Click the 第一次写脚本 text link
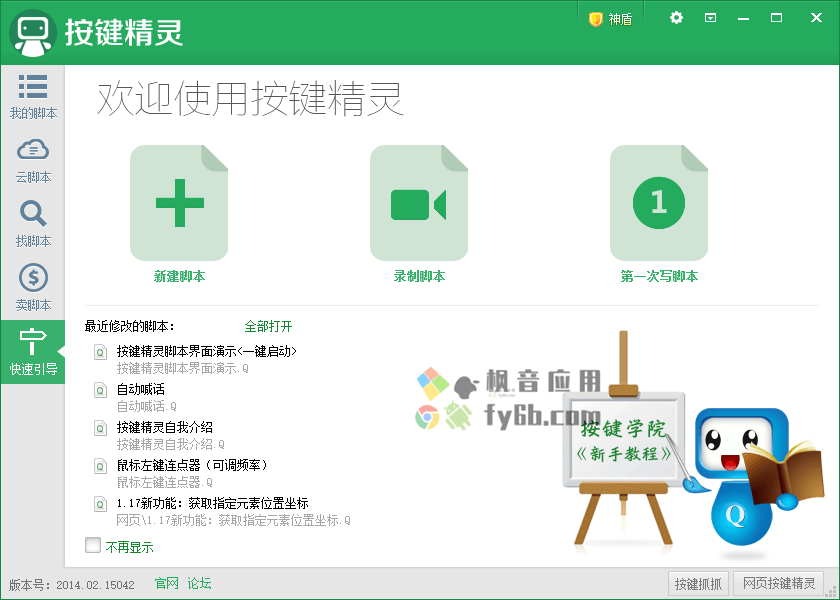This screenshot has height=600, width=840. [659, 276]
